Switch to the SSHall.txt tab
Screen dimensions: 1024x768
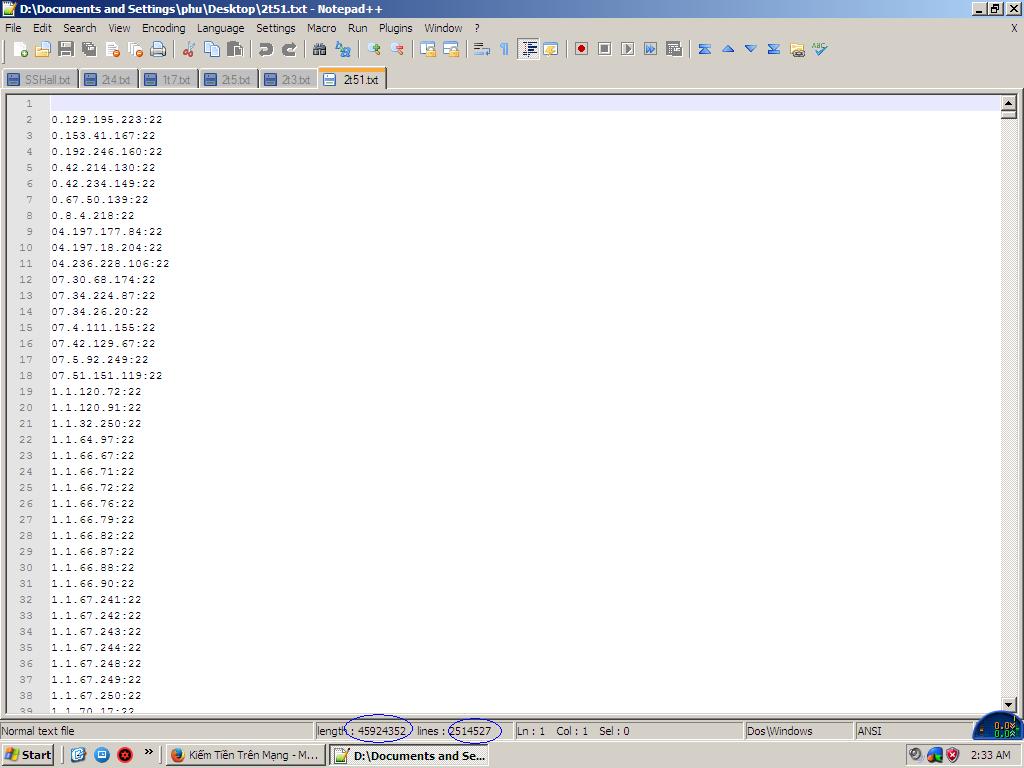40,79
